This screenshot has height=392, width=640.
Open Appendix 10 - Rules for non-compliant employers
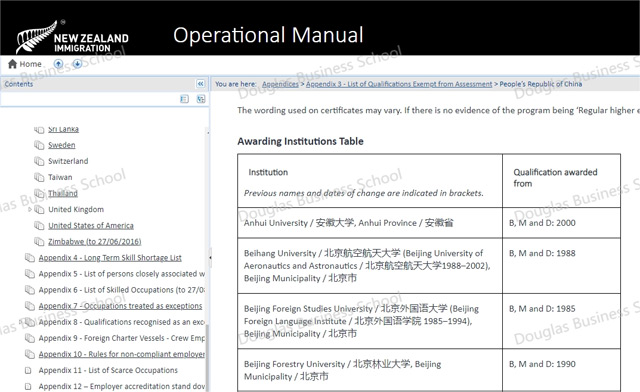pyautogui.click(x=122, y=354)
